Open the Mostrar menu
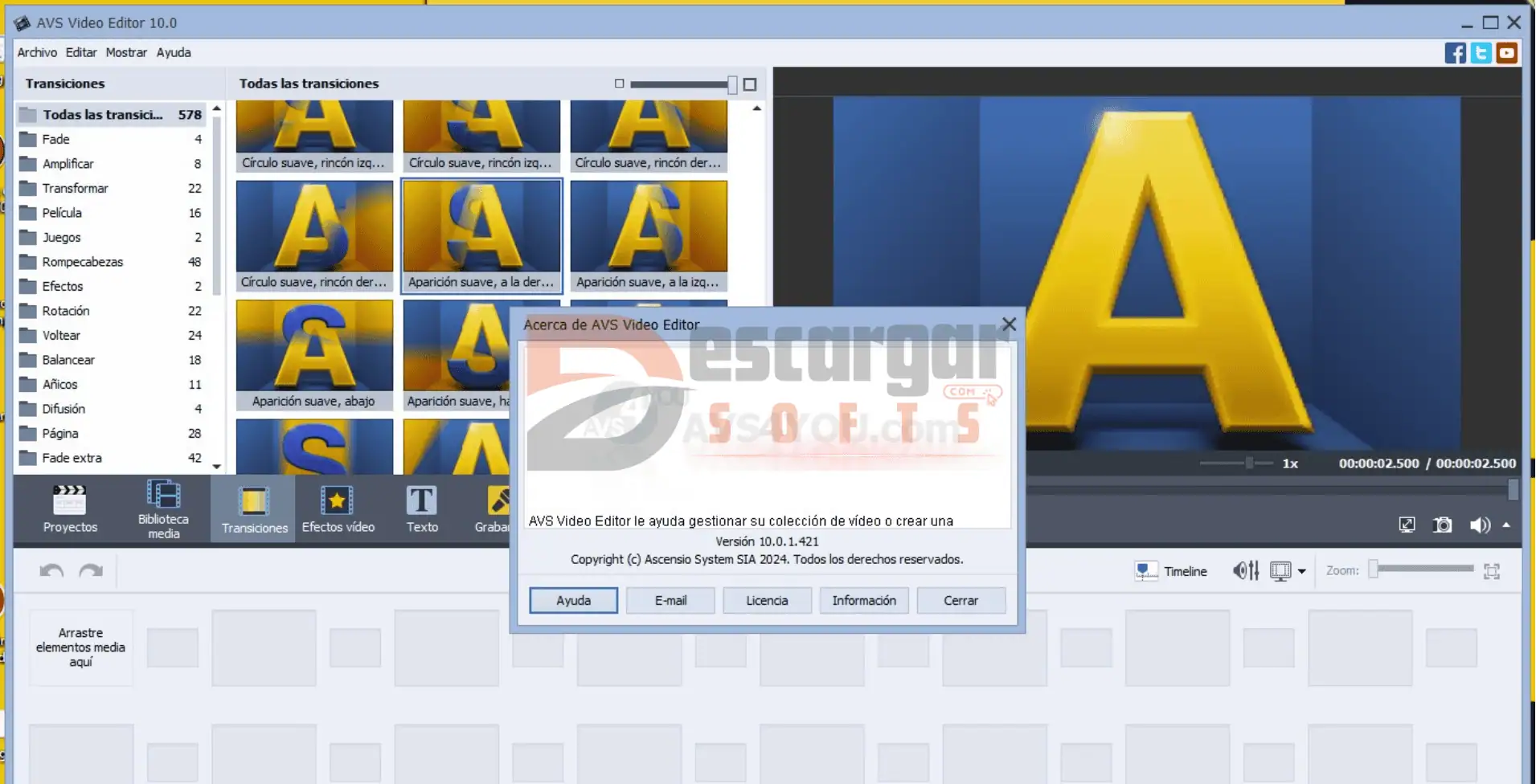This screenshot has width=1536, height=784. pyautogui.click(x=126, y=52)
